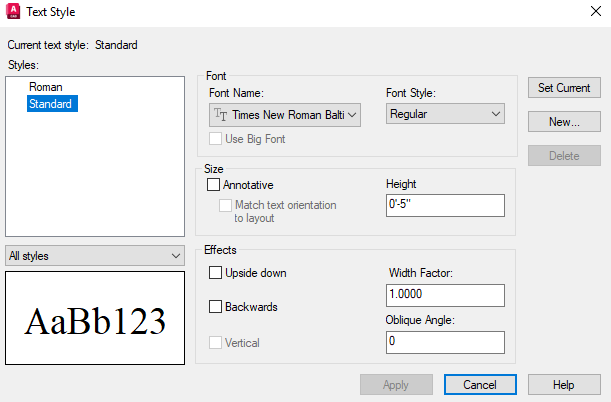Image resolution: width=611 pixels, height=402 pixels.
Task: Toggle the Vertical effect checkbox
Action: click(x=215, y=343)
